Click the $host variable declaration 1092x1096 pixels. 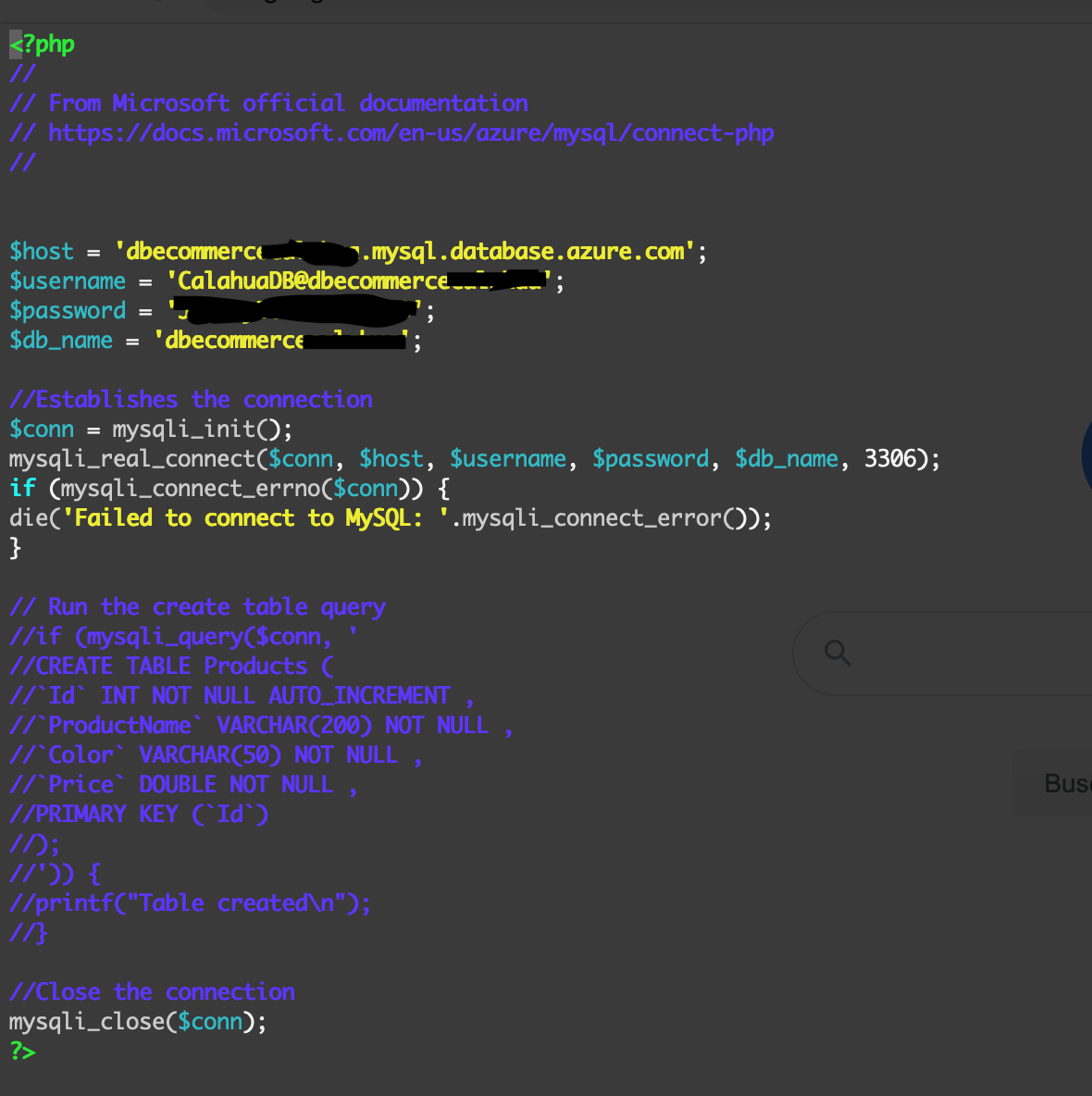pyautogui.click(x=42, y=252)
